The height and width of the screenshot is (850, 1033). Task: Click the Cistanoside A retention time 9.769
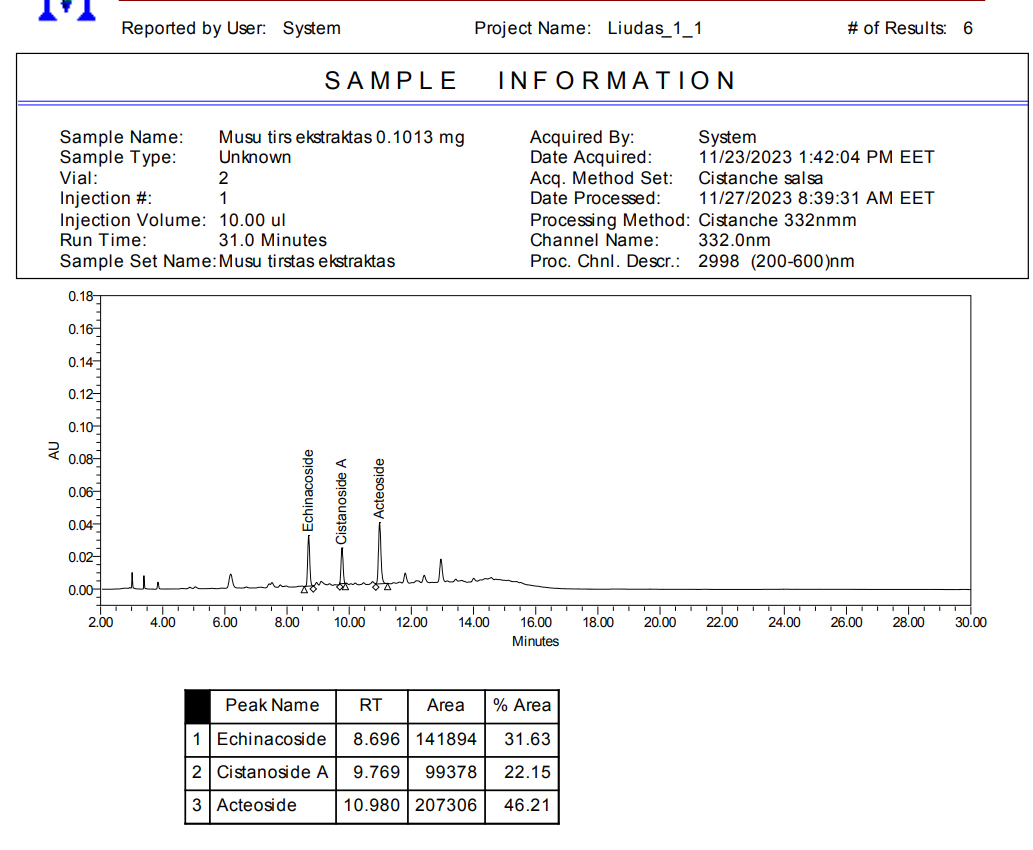[x=370, y=773]
